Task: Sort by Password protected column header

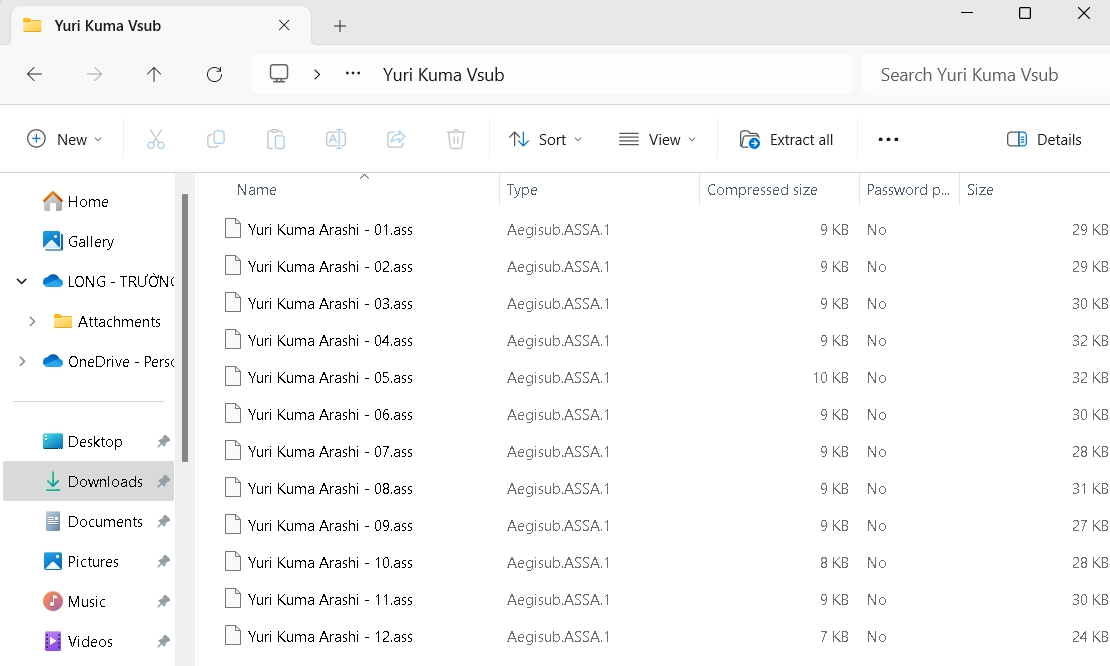Action: pyautogui.click(x=909, y=190)
